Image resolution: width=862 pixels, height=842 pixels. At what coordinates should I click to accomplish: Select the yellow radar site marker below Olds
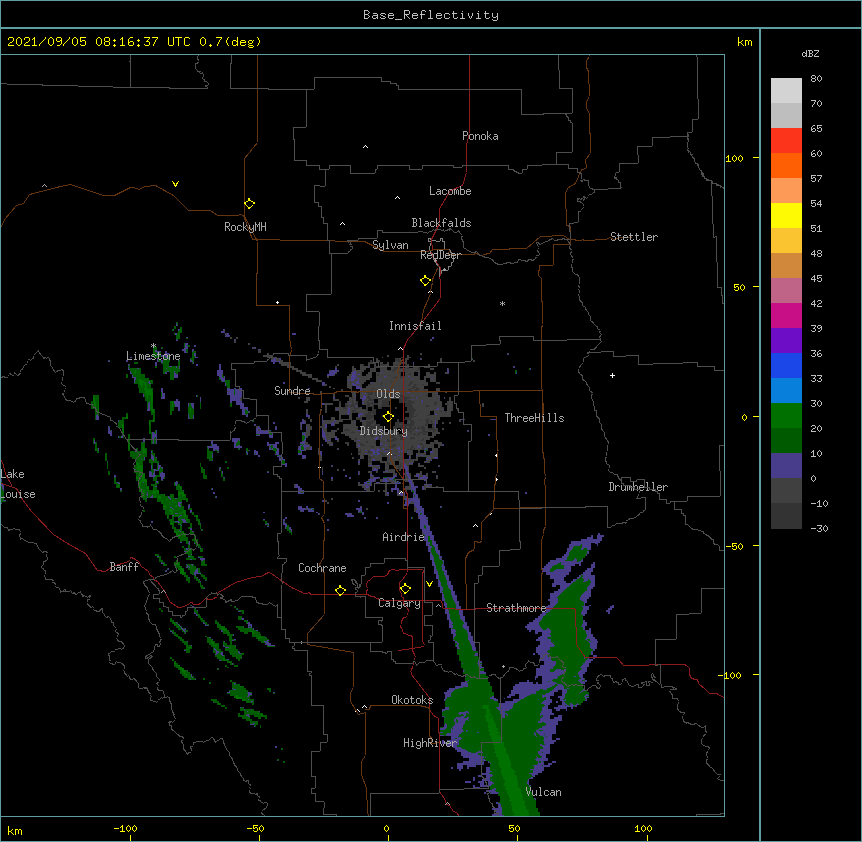388,416
